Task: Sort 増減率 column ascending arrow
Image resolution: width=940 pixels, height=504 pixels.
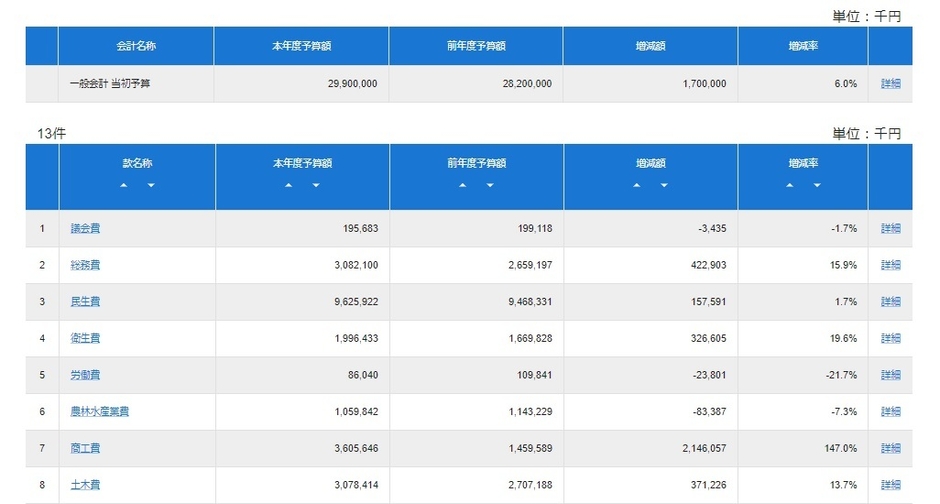Action: click(790, 186)
